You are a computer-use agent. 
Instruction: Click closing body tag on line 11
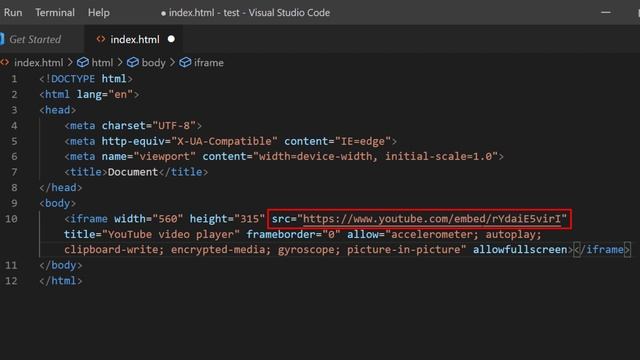pyautogui.click(x=61, y=265)
